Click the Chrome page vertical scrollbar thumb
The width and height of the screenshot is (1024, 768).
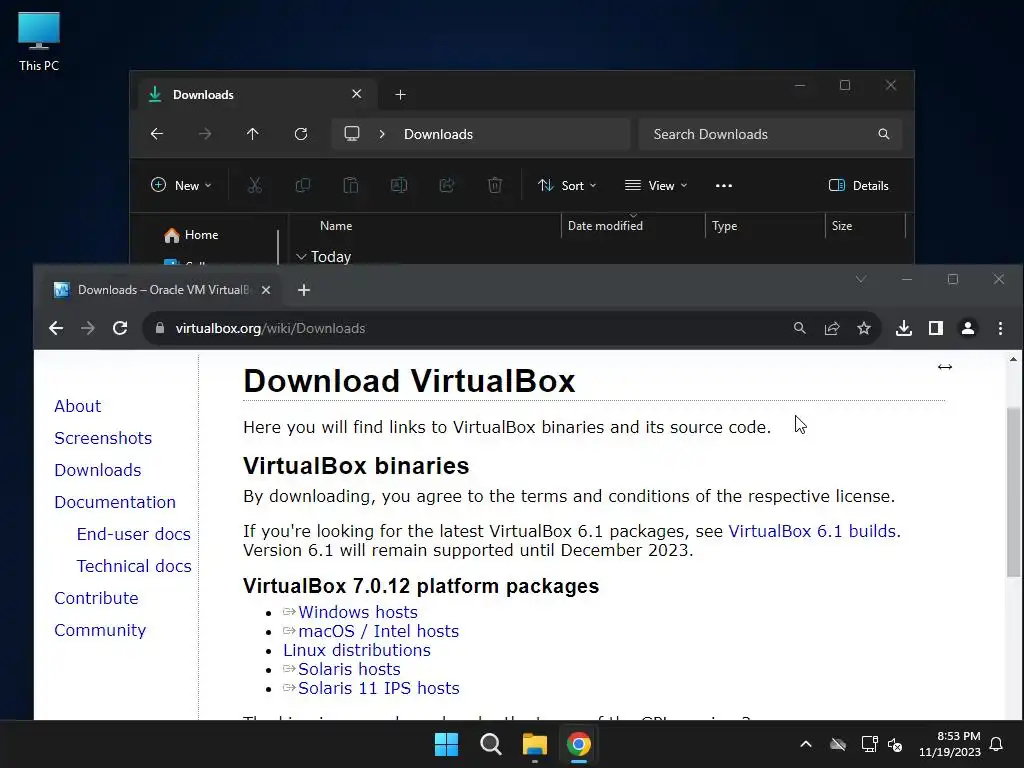coord(1013,492)
